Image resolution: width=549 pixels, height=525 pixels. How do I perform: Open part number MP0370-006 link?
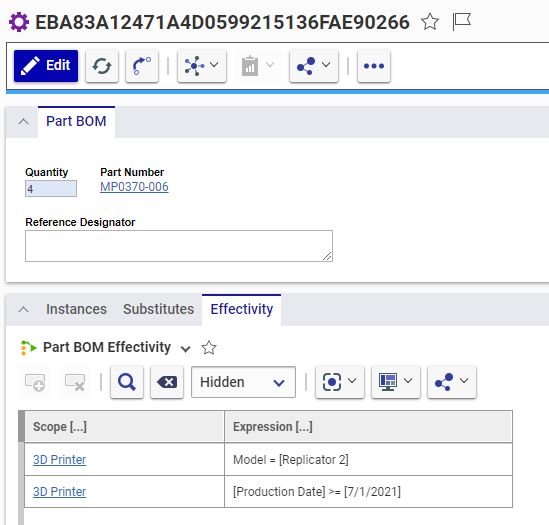coord(134,187)
